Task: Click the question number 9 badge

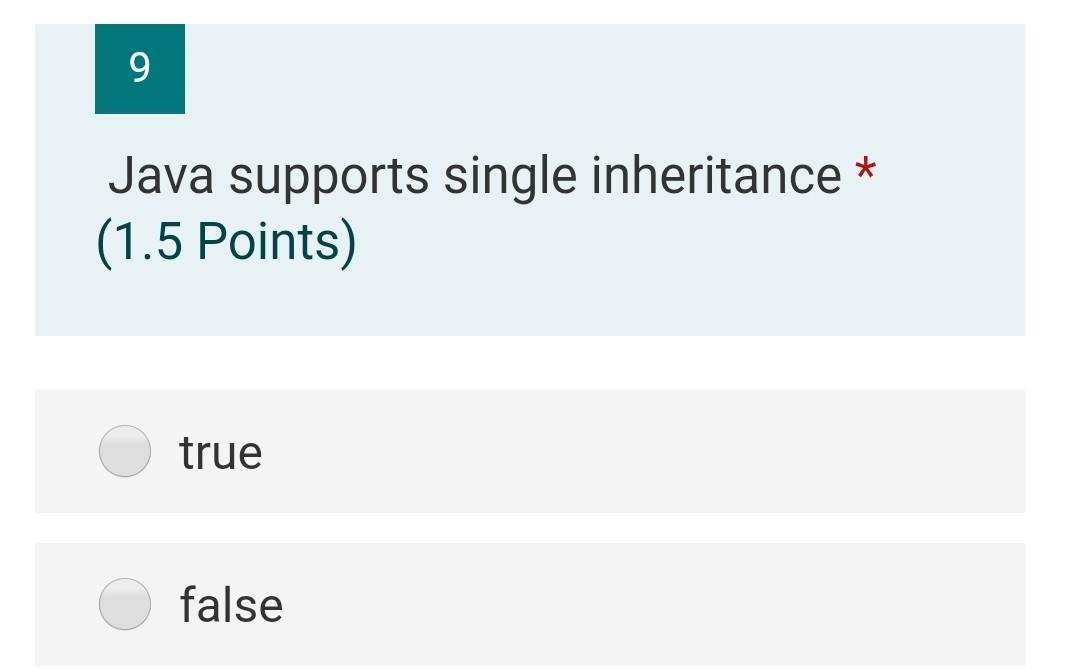Action: pyautogui.click(x=140, y=68)
